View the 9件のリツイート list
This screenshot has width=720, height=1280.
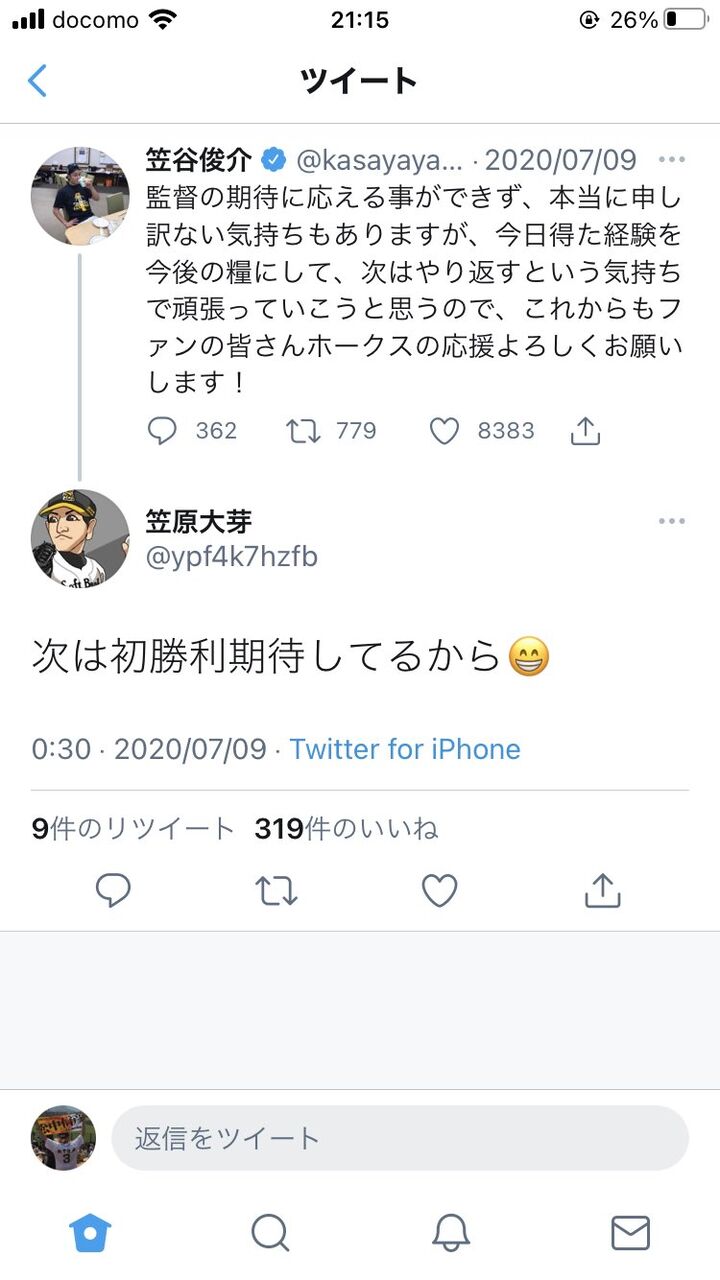[133, 828]
